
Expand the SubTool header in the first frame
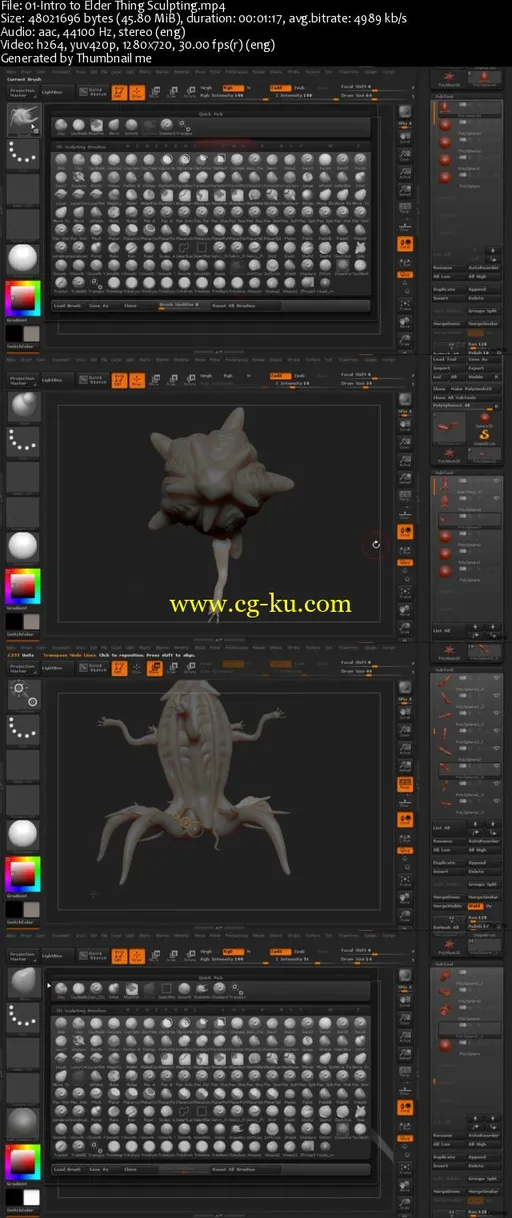pyautogui.click(x=444, y=96)
